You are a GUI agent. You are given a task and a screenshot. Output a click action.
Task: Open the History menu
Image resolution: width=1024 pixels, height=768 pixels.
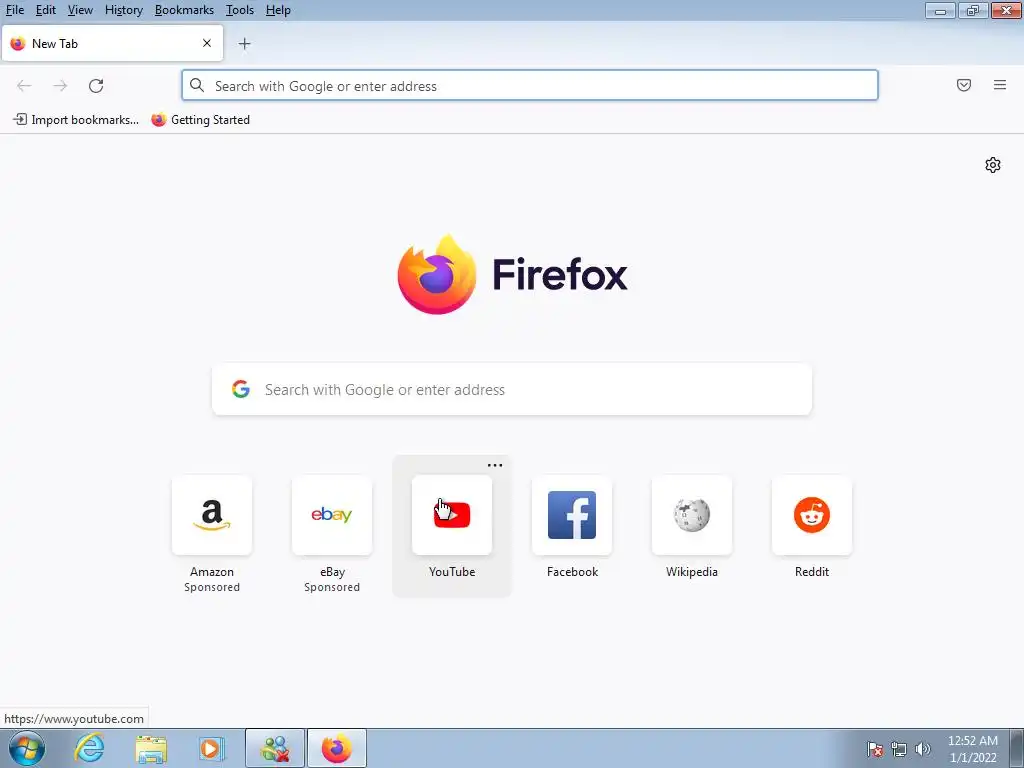tap(123, 10)
